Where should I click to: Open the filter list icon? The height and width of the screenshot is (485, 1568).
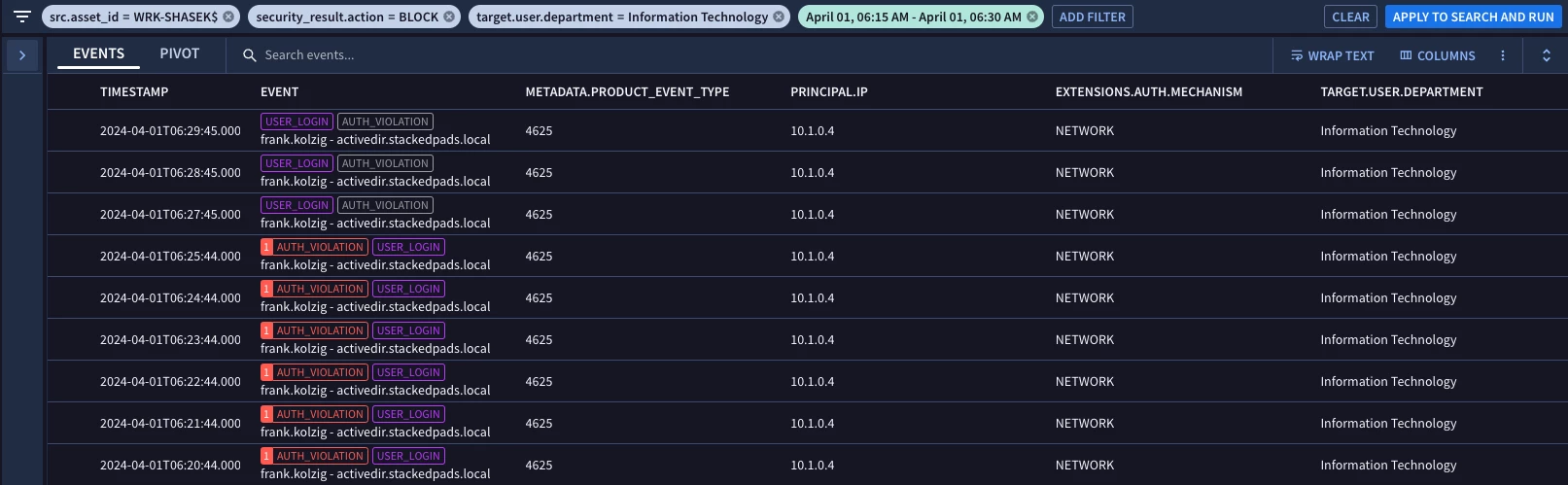pos(22,17)
